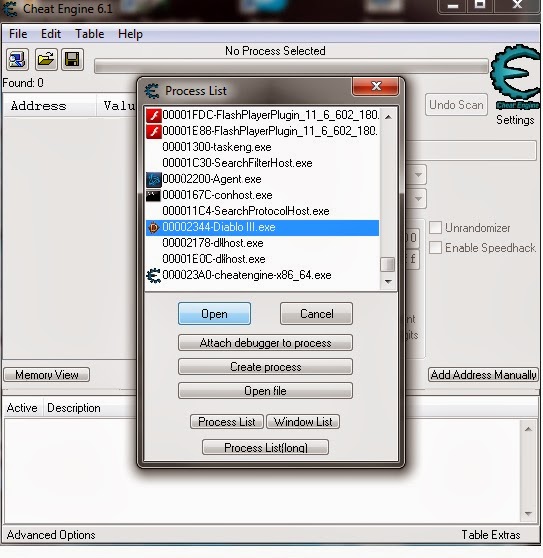Click the cheatengine-x86_64.exe gear icon

(154, 275)
